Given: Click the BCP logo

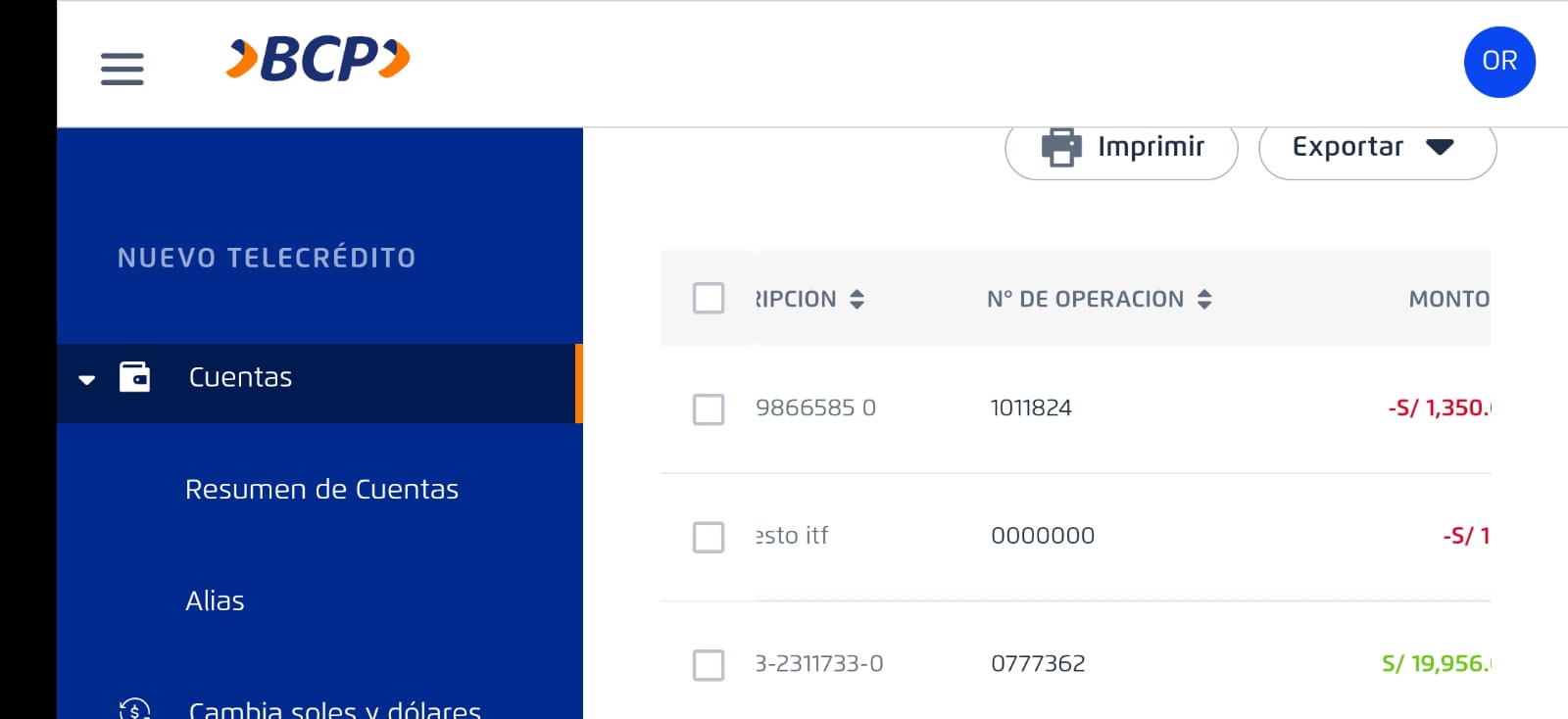Looking at the screenshot, I should point(318,59).
